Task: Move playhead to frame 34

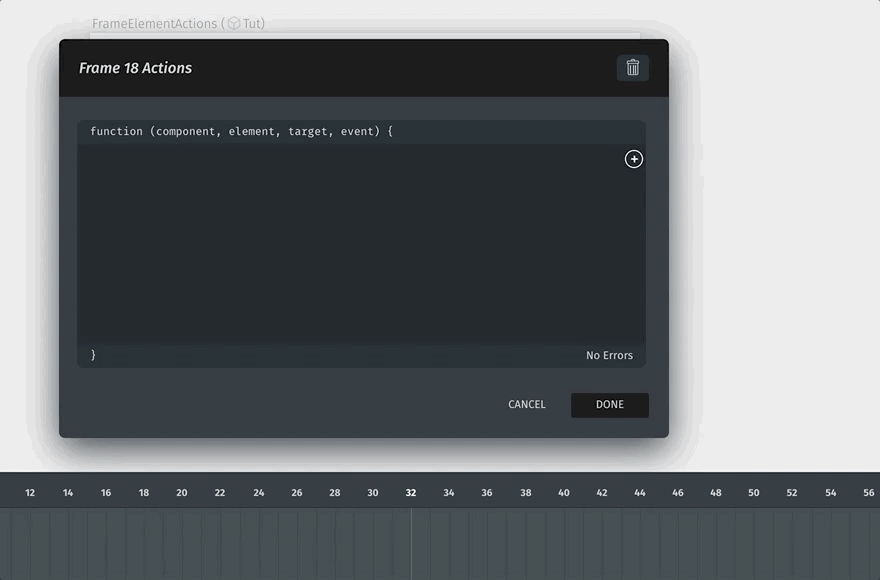Action: click(x=449, y=492)
